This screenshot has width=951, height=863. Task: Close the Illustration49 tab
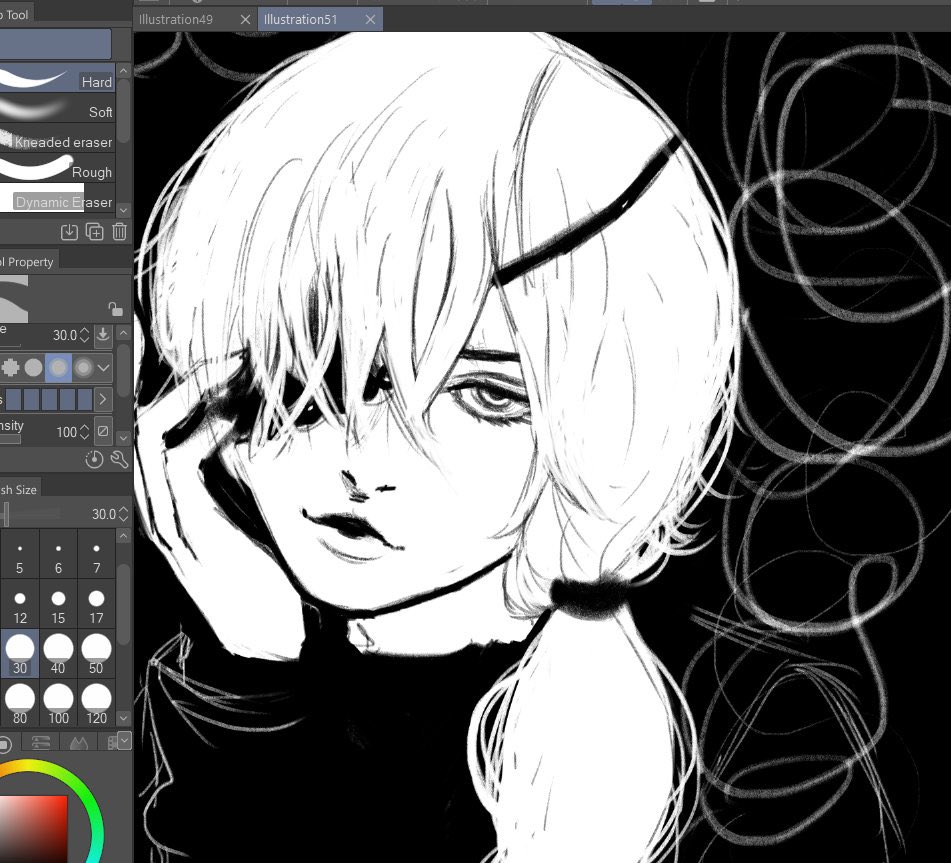click(245, 19)
